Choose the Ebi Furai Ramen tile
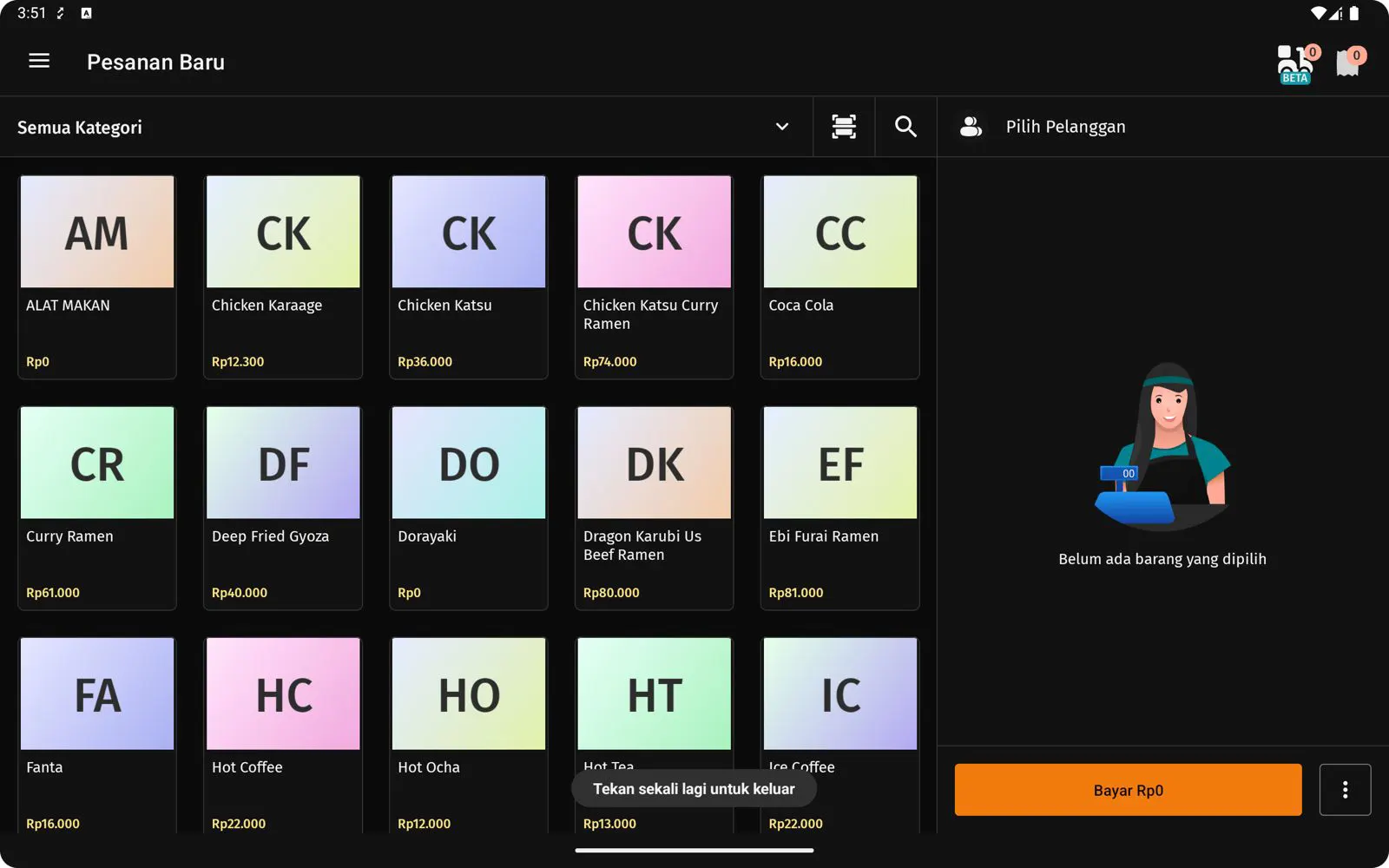 point(839,508)
